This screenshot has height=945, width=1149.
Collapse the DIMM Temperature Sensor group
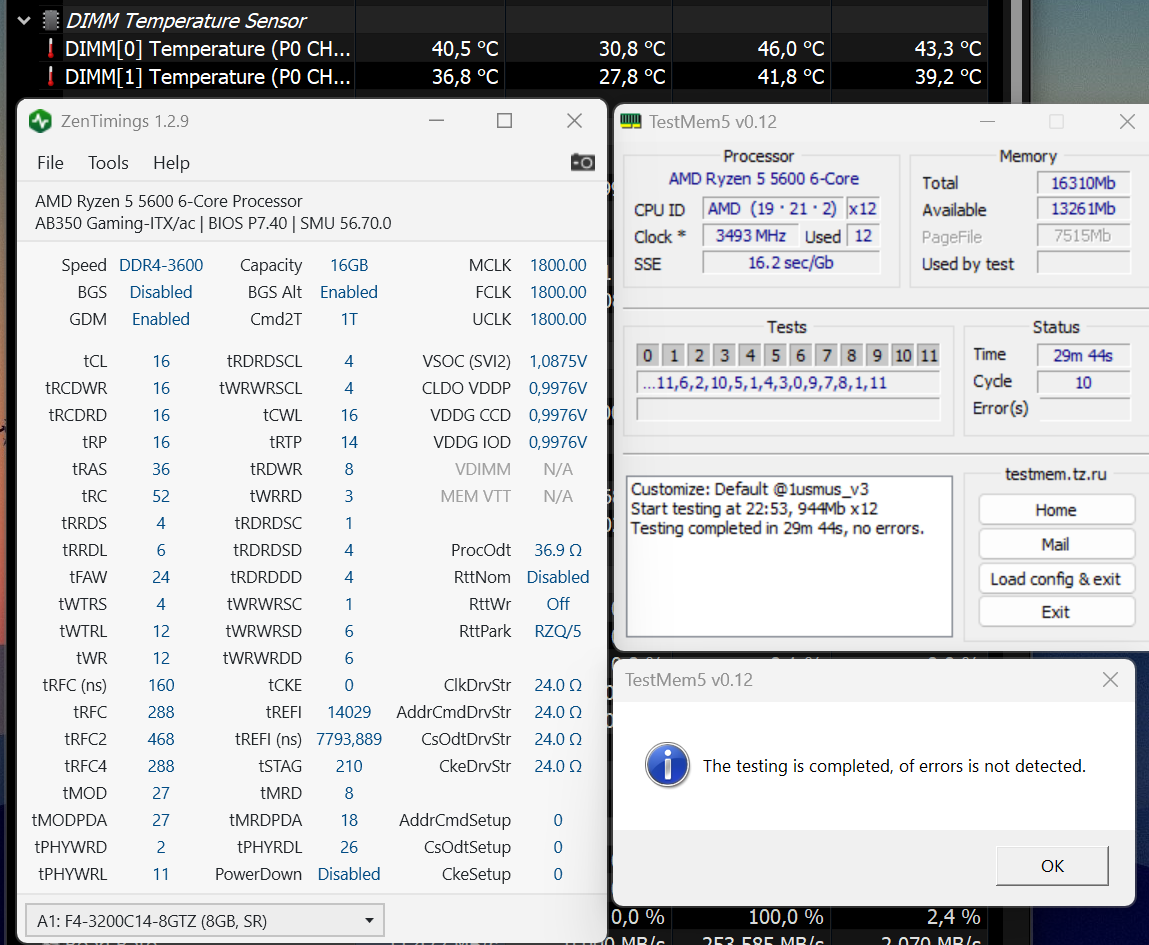click(x=24, y=21)
